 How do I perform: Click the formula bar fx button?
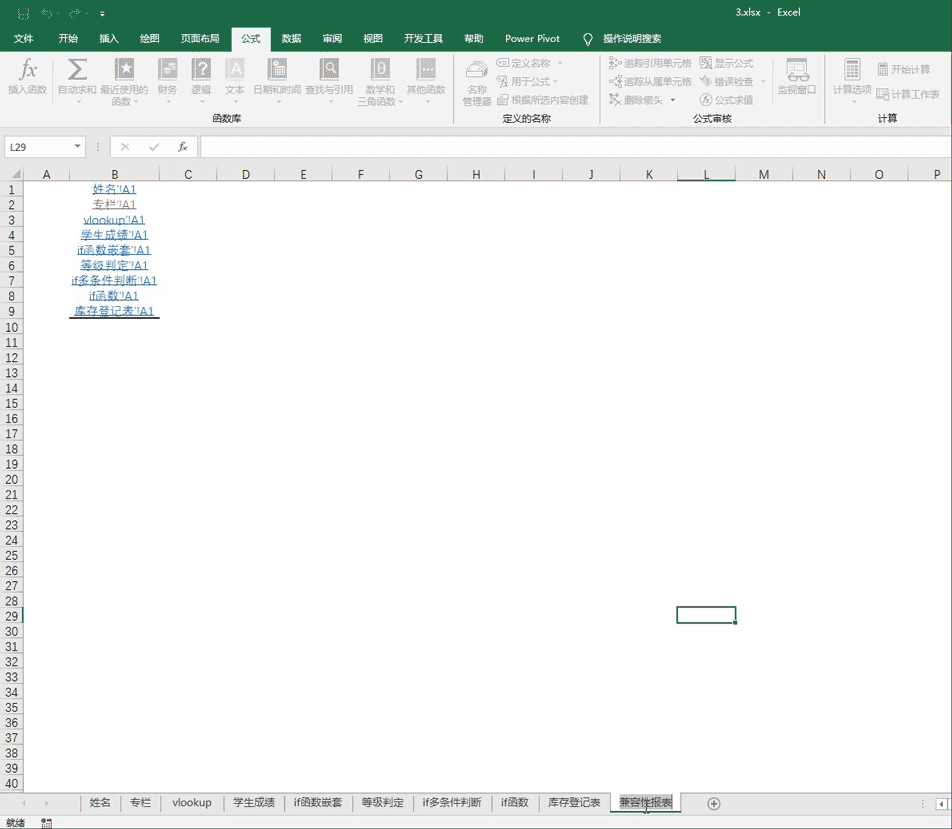pos(182,146)
